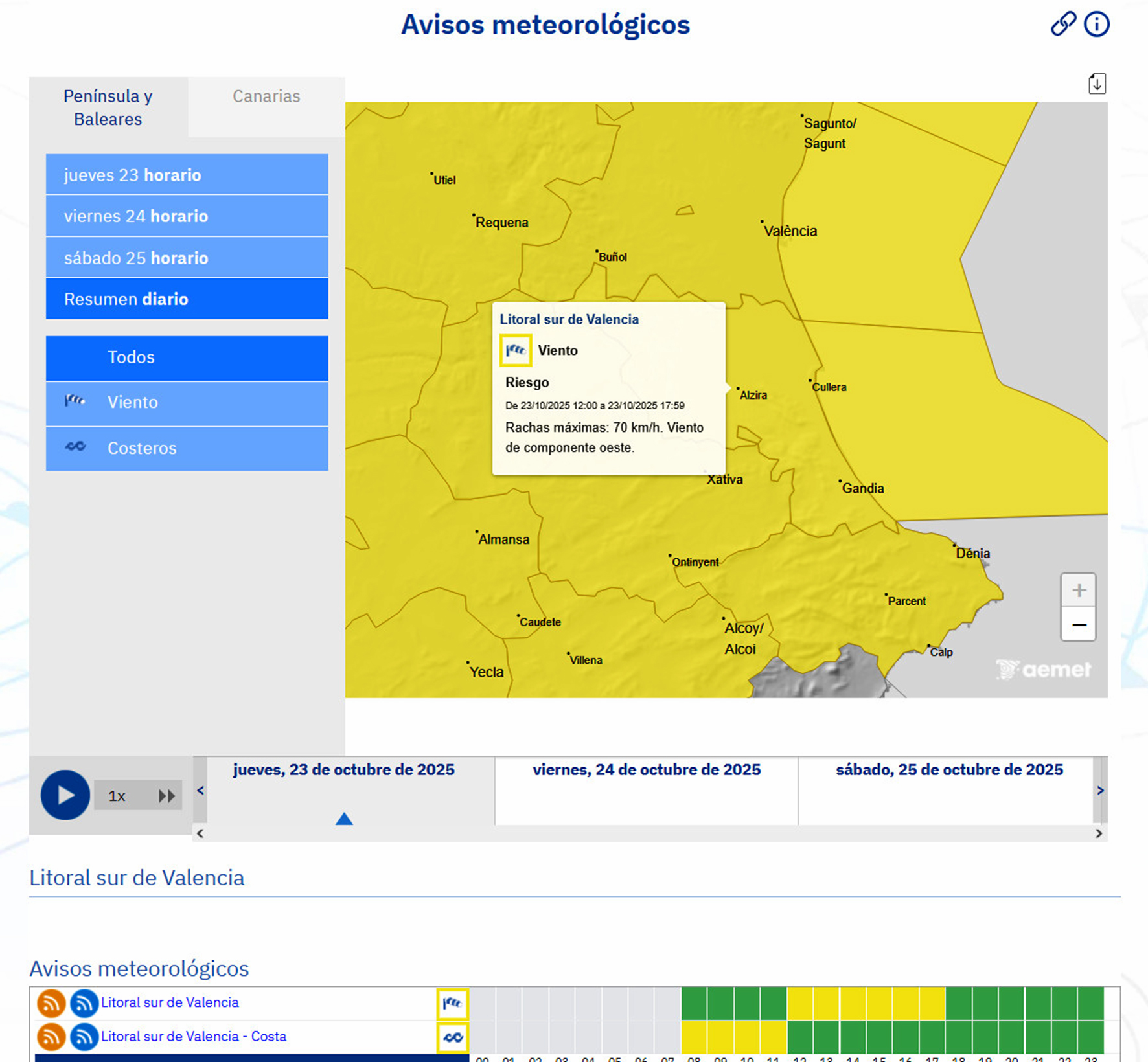This screenshot has height=1062, width=1148.
Task: Click the map download icon
Action: click(1096, 84)
